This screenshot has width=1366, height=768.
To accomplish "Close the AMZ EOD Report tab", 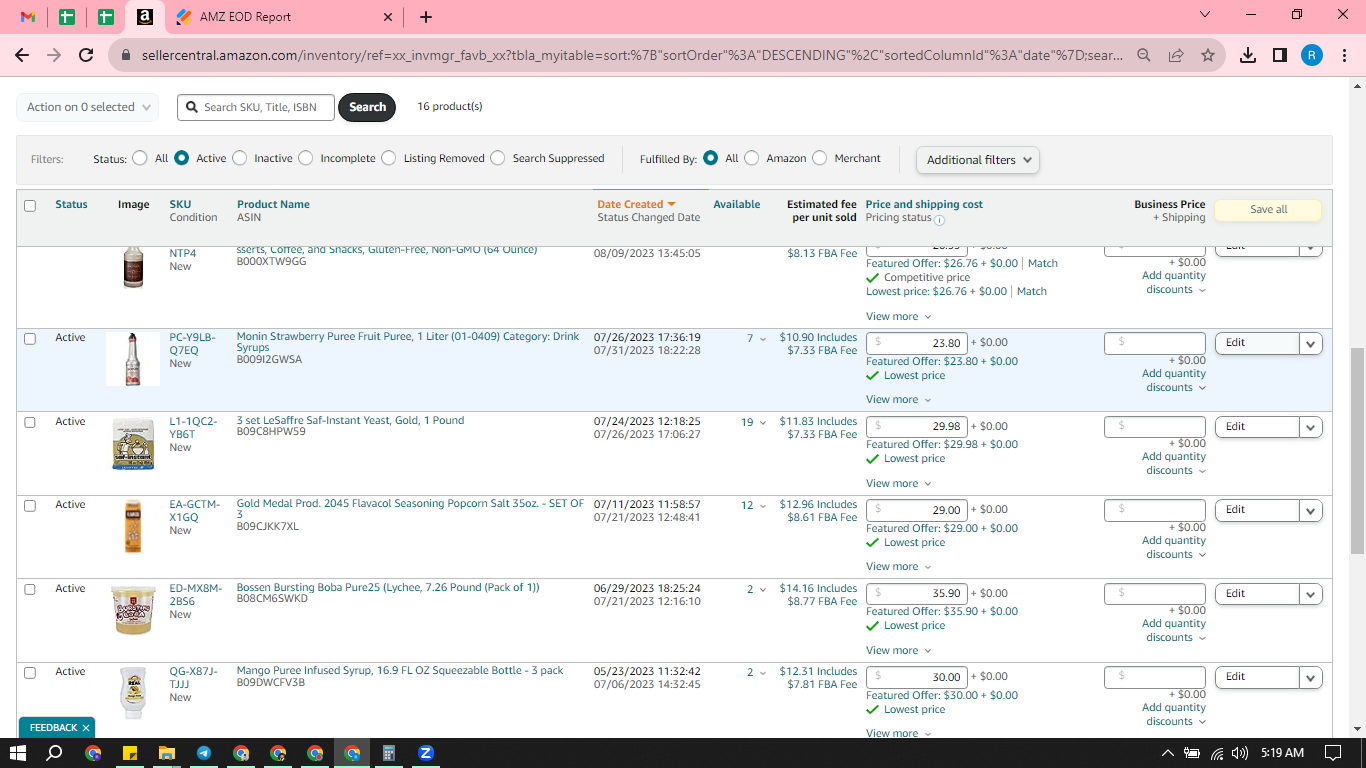I will pyautogui.click(x=388, y=17).
